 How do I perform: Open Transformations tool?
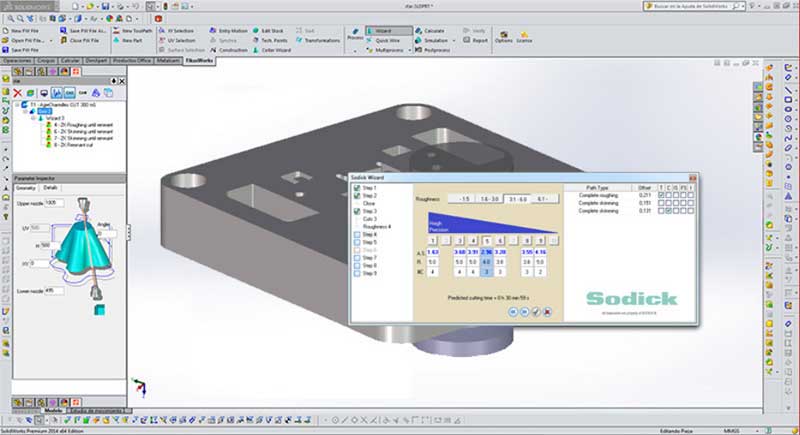pos(318,40)
